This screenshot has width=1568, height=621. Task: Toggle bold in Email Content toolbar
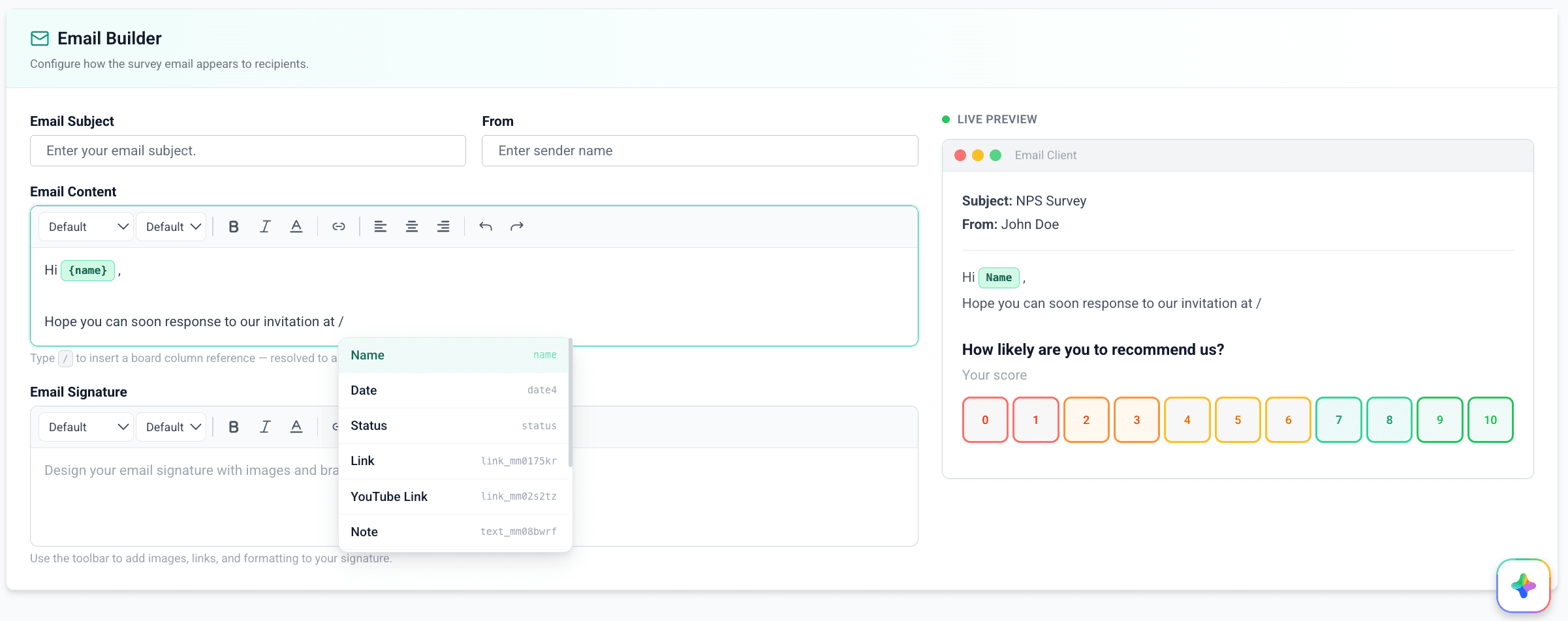click(x=234, y=226)
